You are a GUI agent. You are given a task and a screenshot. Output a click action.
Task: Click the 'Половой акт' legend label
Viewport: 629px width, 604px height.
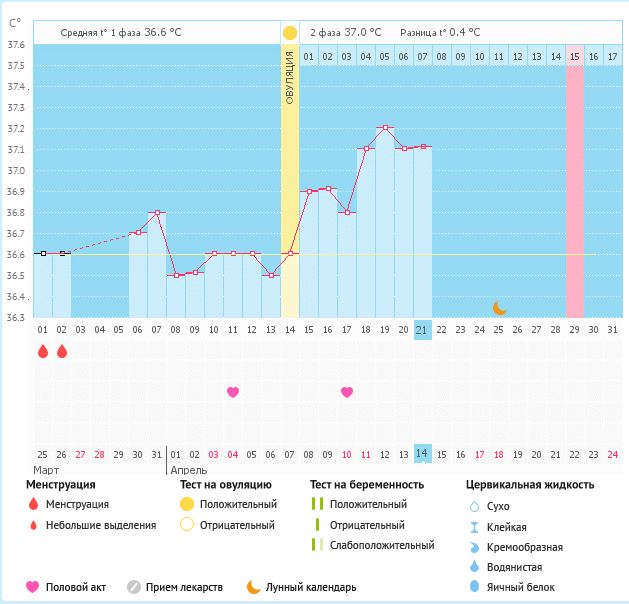[x=76, y=587]
